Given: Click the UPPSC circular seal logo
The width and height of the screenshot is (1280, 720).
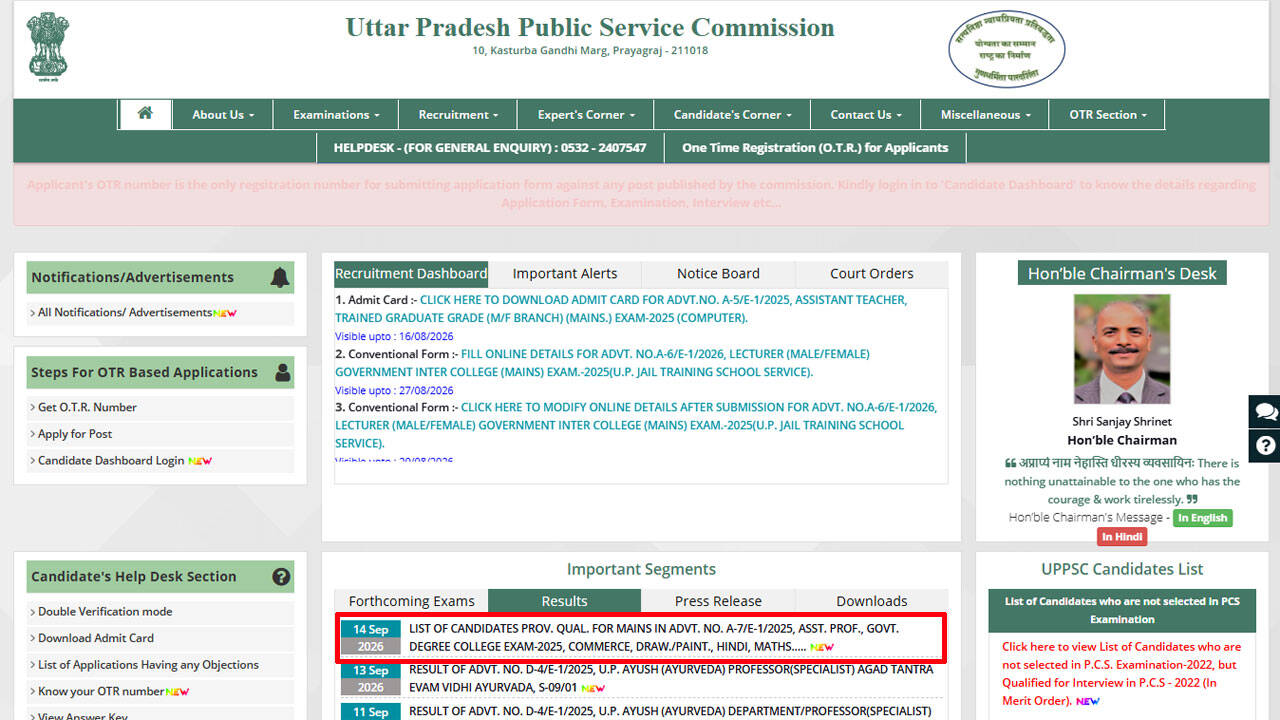Looking at the screenshot, I should [1007, 49].
